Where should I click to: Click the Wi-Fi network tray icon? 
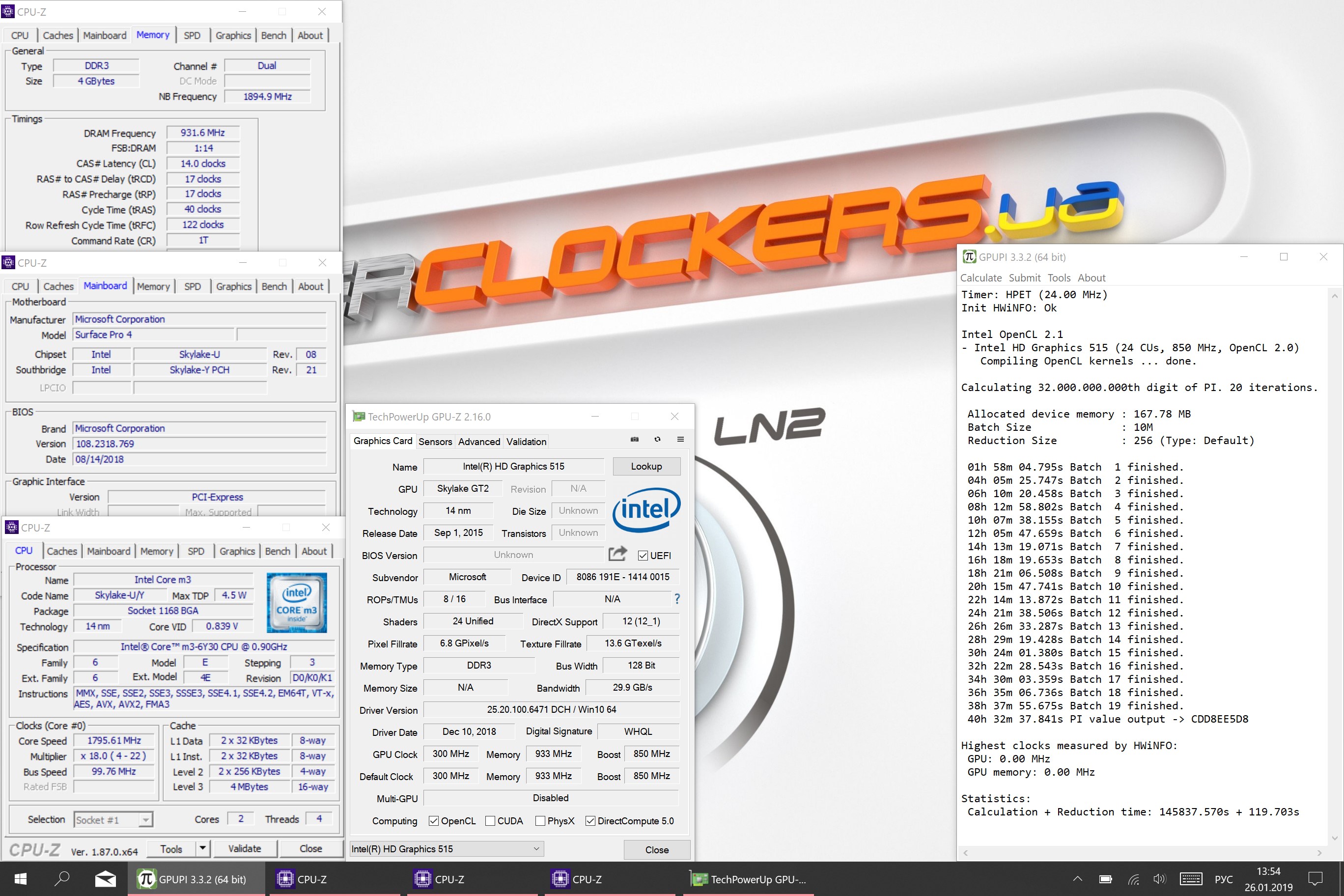point(1133,879)
